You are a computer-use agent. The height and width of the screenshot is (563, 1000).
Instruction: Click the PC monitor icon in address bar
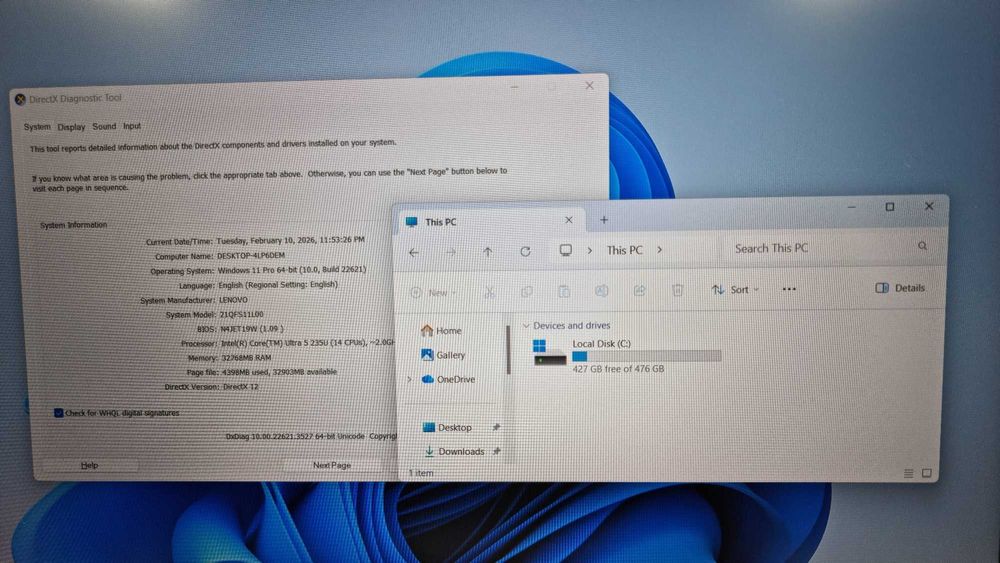click(565, 250)
